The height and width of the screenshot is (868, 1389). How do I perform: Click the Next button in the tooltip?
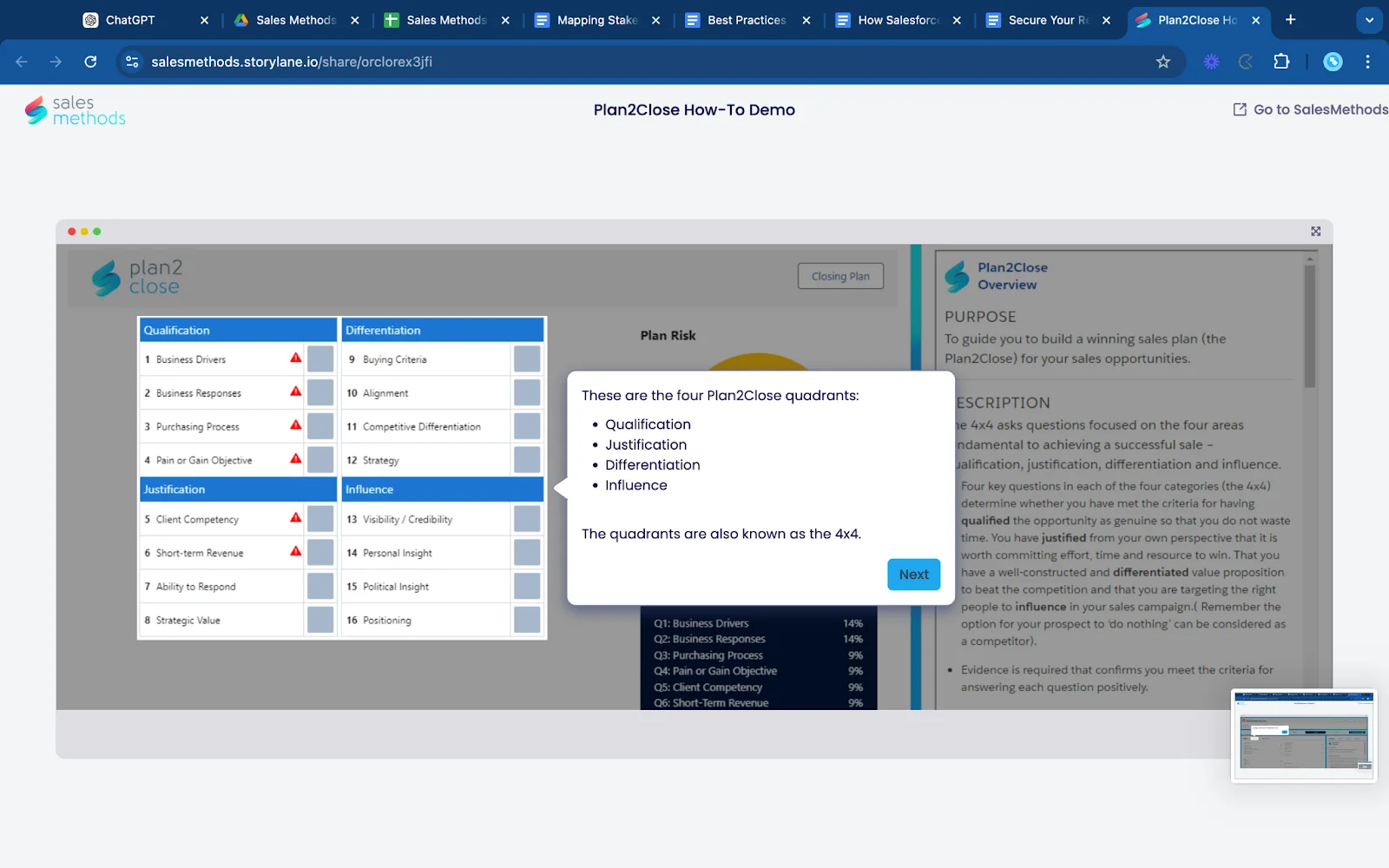click(x=913, y=575)
